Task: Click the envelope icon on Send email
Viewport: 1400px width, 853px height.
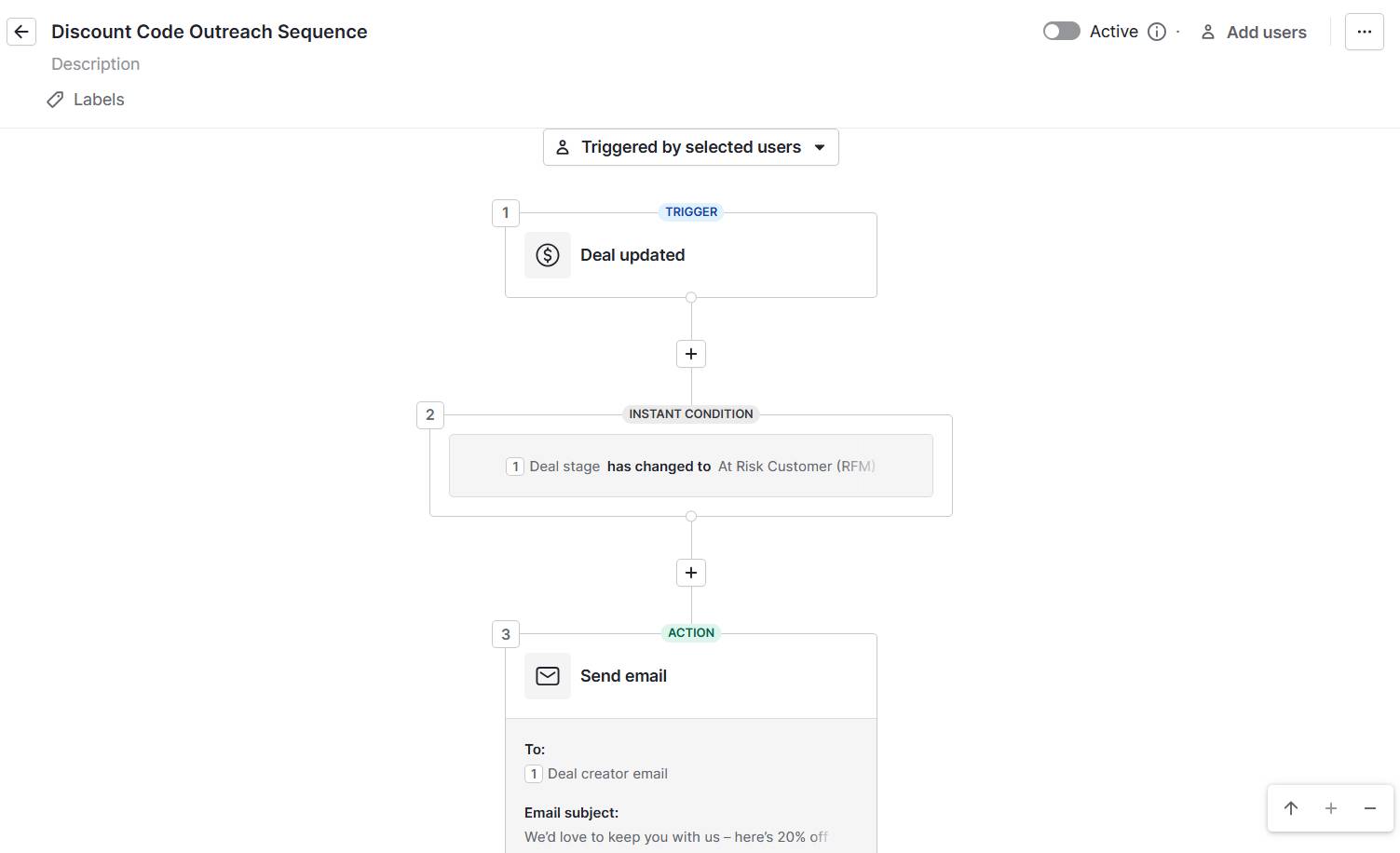Action: pos(548,676)
